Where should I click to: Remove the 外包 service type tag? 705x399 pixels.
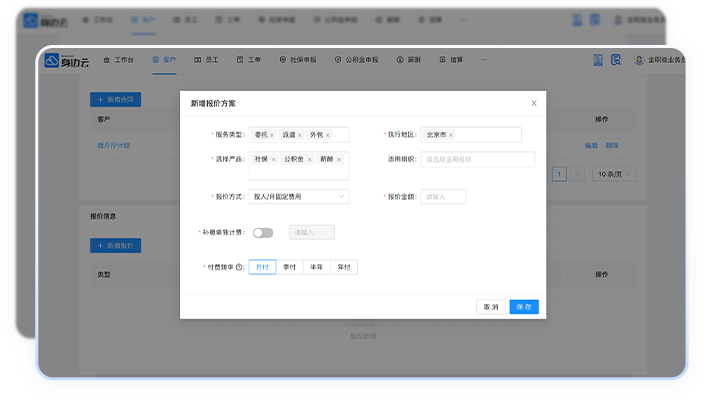(x=327, y=135)
